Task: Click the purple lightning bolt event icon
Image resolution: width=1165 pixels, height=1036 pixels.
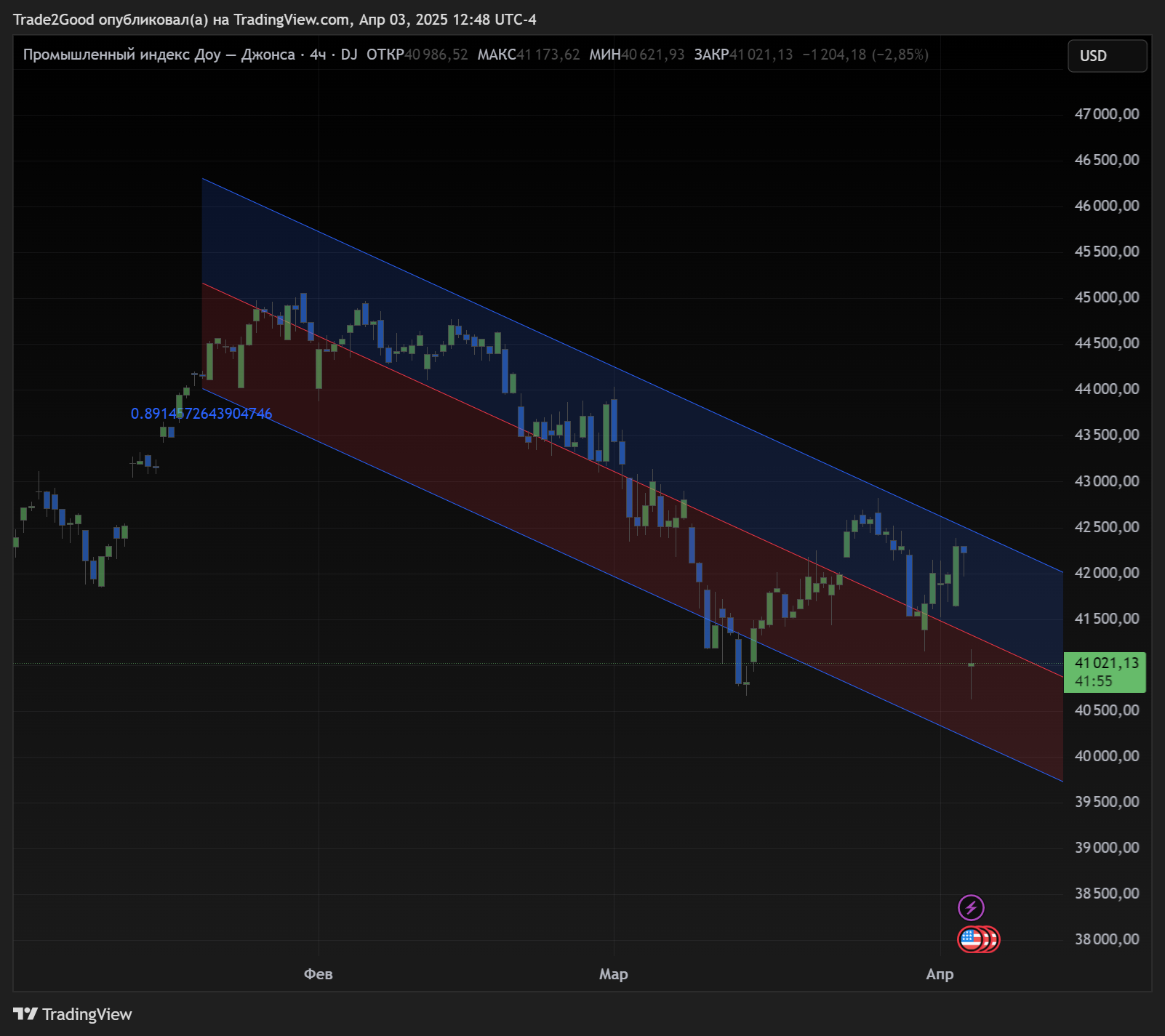Action: 971,907
